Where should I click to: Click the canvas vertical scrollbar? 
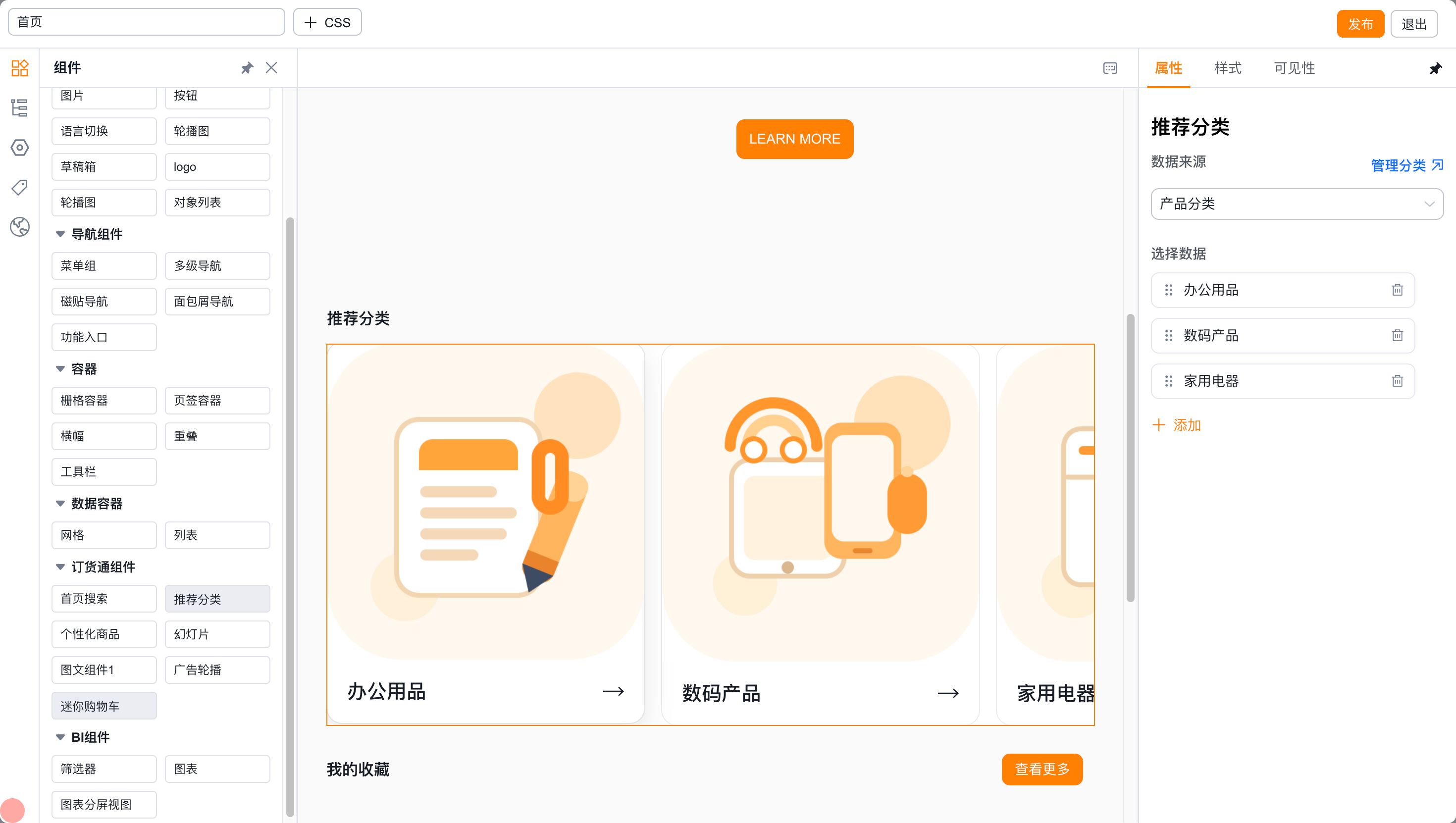pyautogui.click(x=1131, y=458)
